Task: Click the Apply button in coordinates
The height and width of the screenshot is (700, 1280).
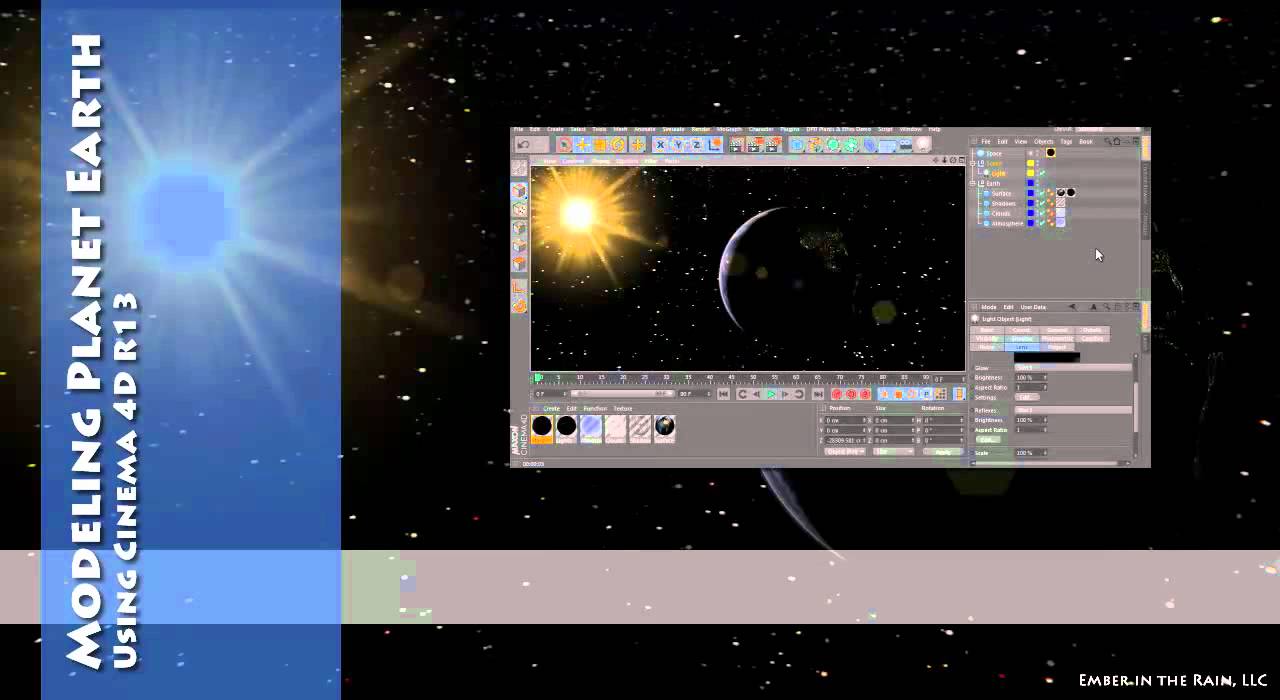Action: 943,452
